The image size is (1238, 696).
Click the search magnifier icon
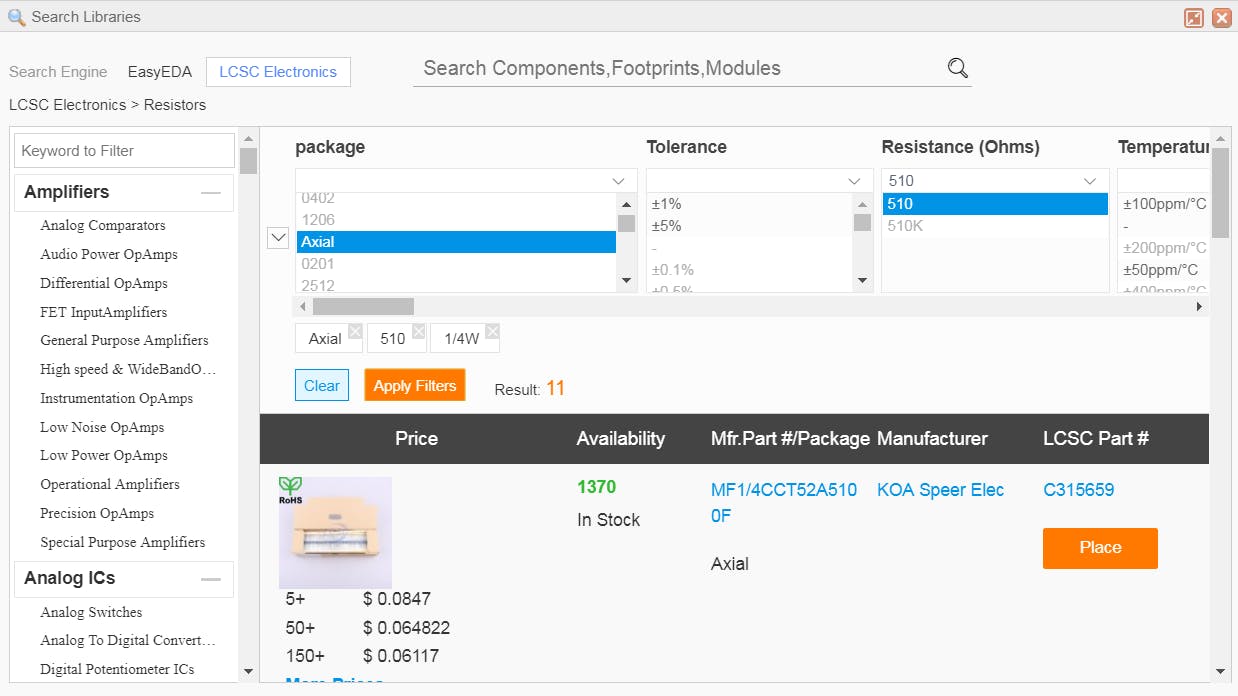[x=957, y=68]
